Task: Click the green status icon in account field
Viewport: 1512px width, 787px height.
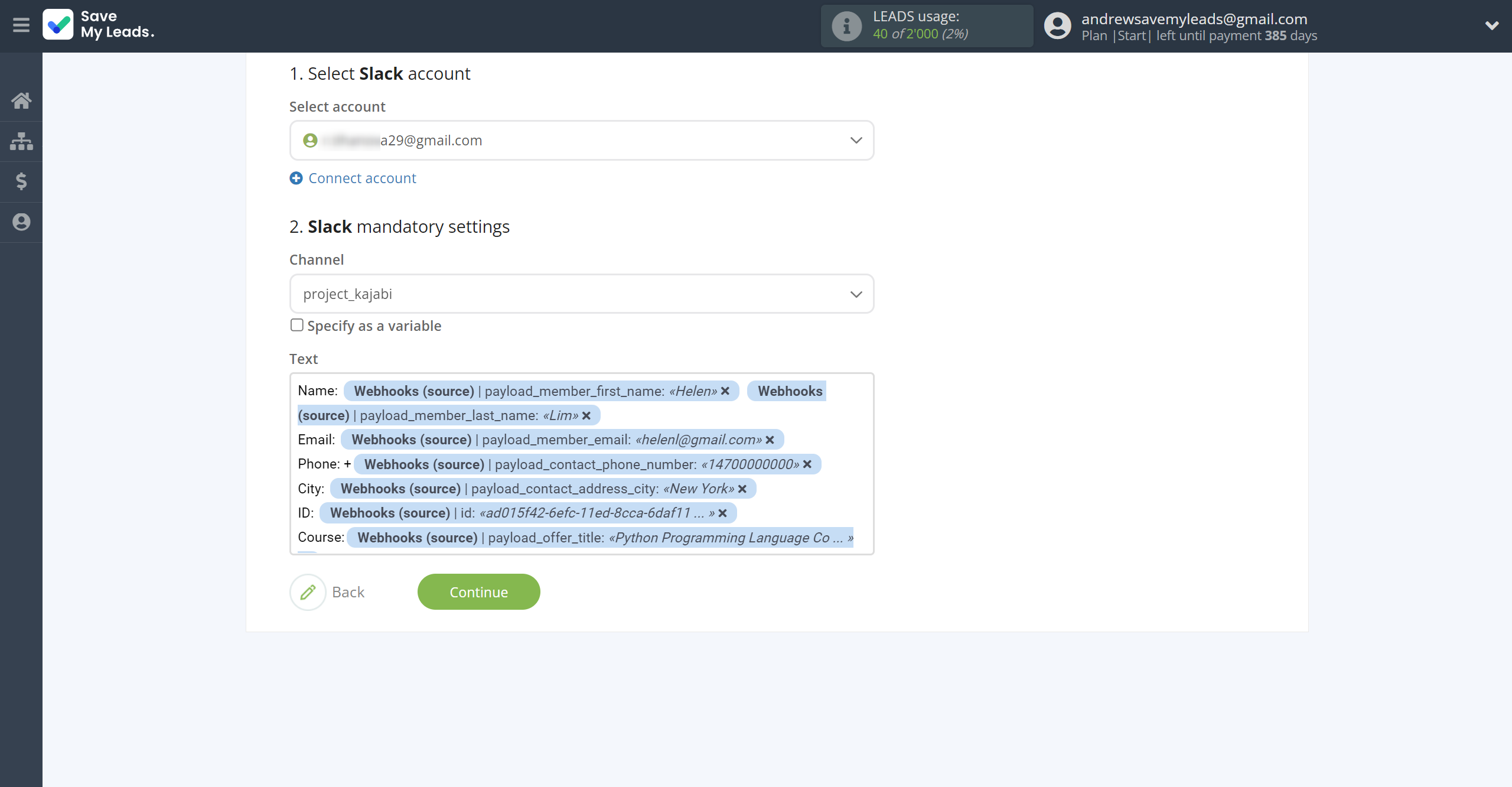Action: [310, 140]
